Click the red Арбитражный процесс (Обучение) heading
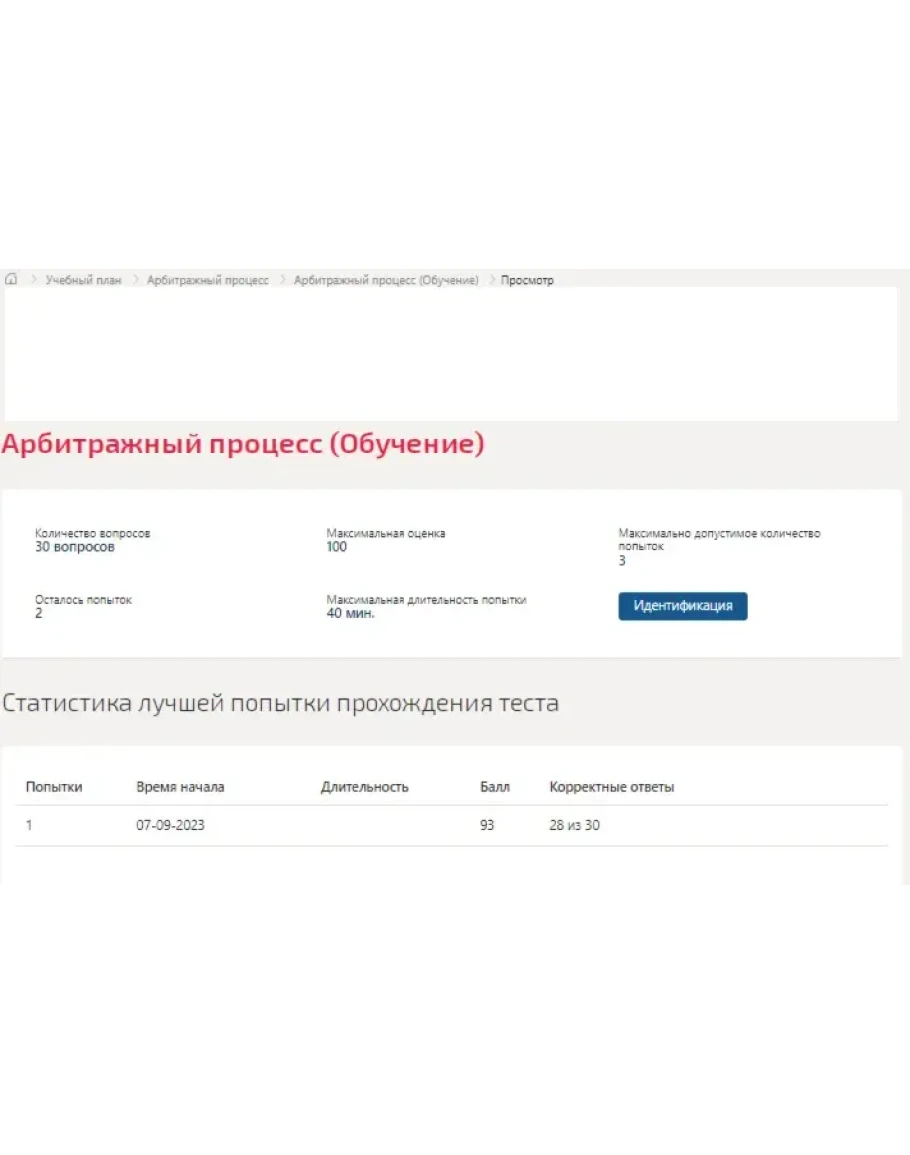Image resolution: width=910 pixels, height=1155 pixels. [243, 444]
